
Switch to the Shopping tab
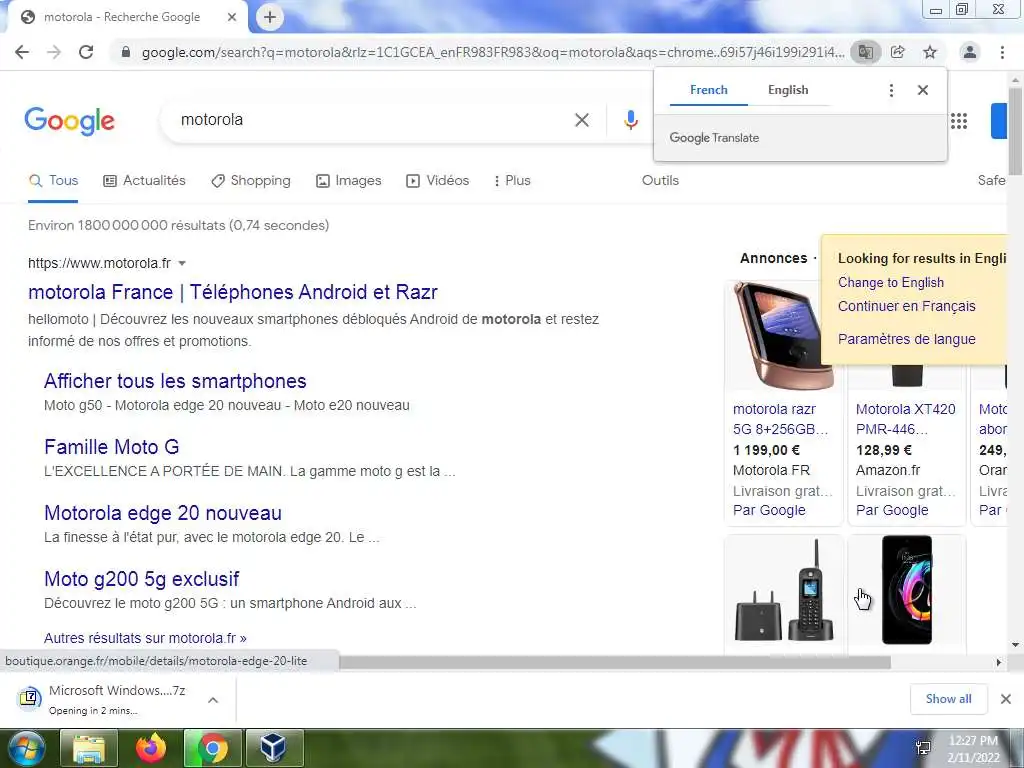251,180
